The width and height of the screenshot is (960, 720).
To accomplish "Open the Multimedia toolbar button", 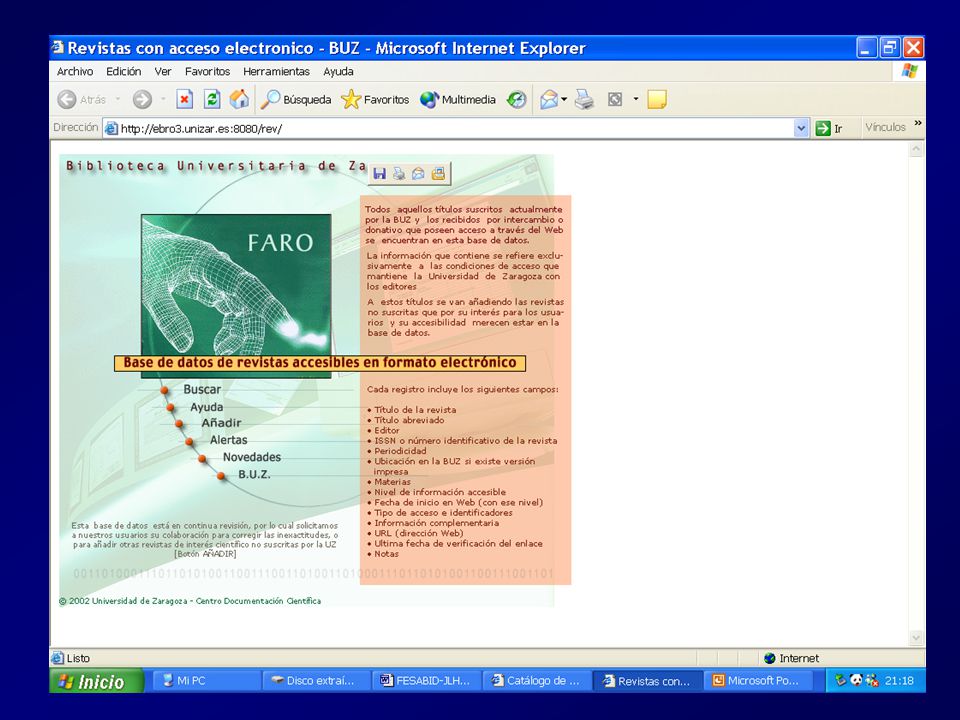I will (x=458, y=99).
